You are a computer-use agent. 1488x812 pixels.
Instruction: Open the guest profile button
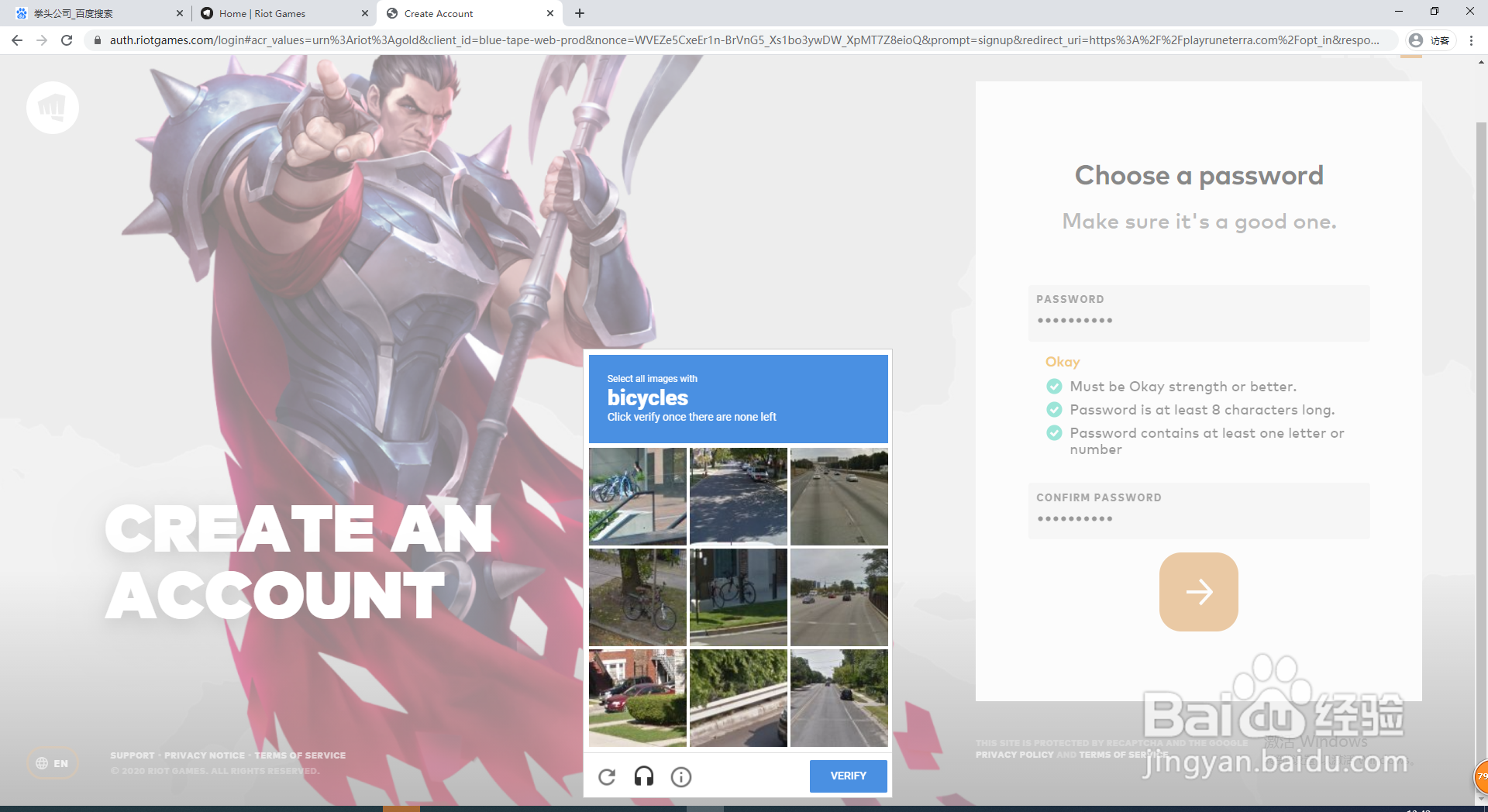click(x=1431, y=40)
